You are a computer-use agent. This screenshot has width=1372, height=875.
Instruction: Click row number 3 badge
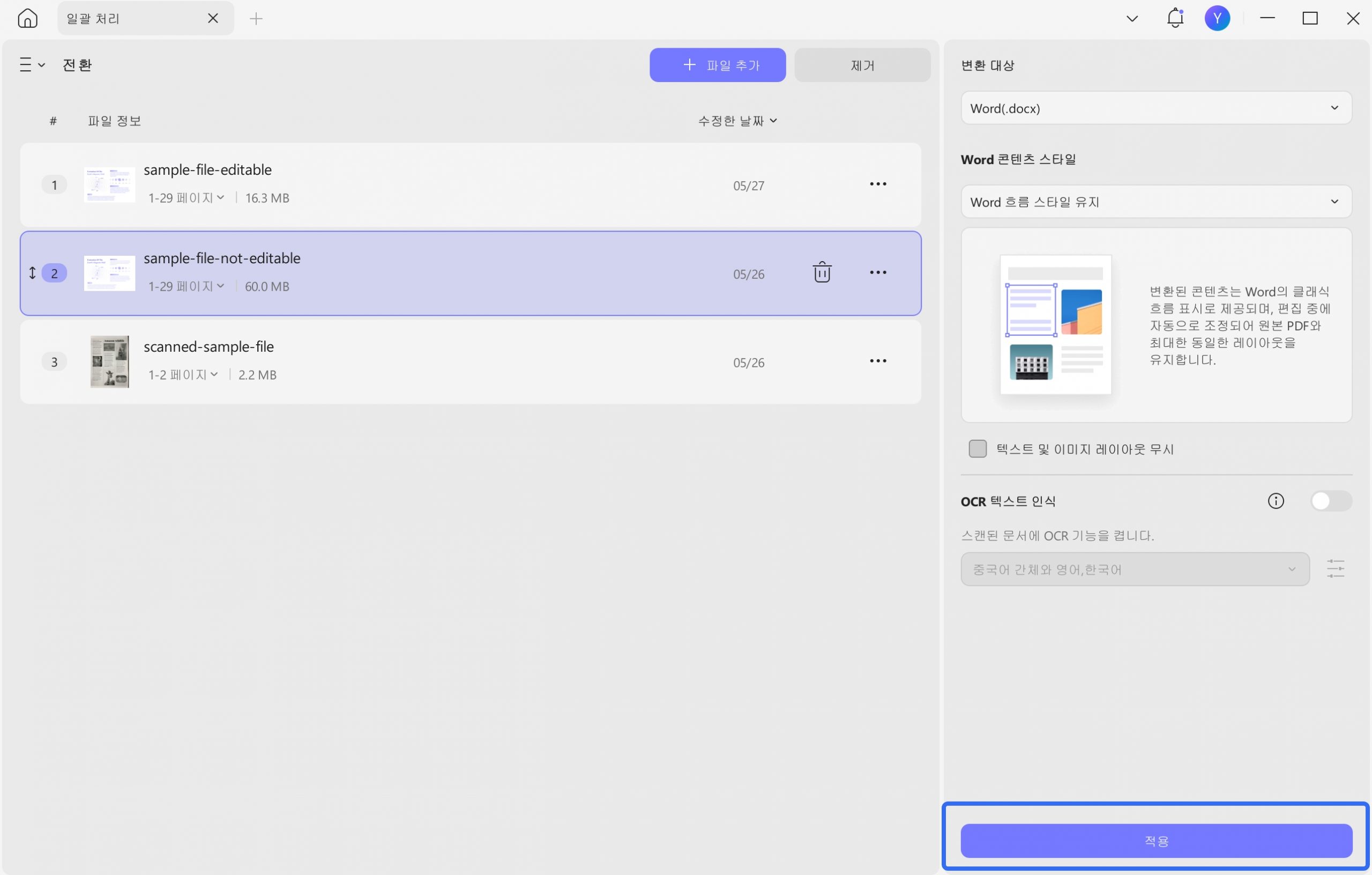point(54,362)
